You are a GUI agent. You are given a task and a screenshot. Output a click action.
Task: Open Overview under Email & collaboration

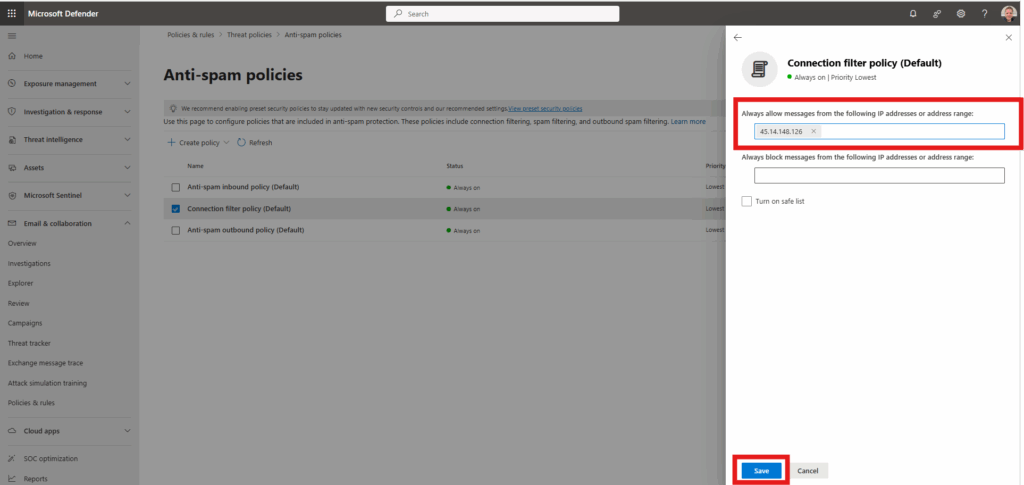(22, 243)
